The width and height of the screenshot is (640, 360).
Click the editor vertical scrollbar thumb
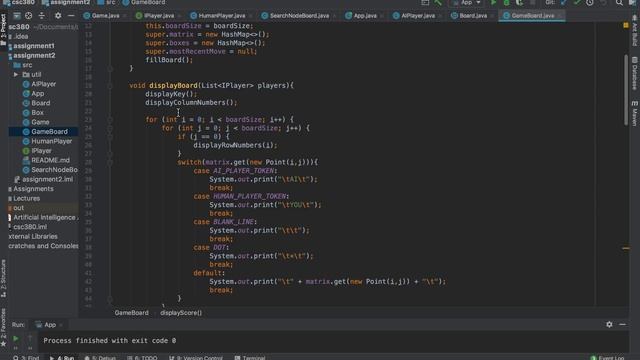[x=626, y=90]
